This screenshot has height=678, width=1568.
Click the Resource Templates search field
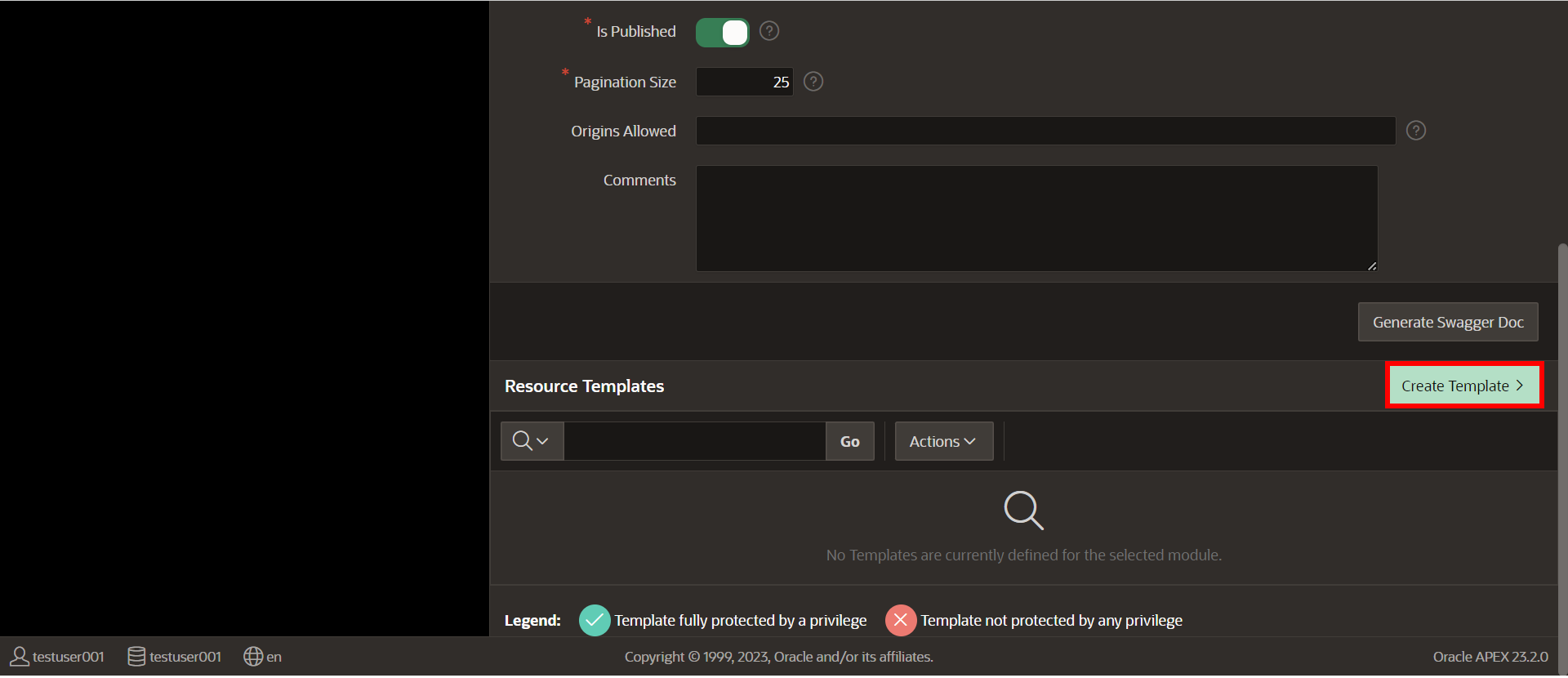pyautogui.click(x=695, y=441)
